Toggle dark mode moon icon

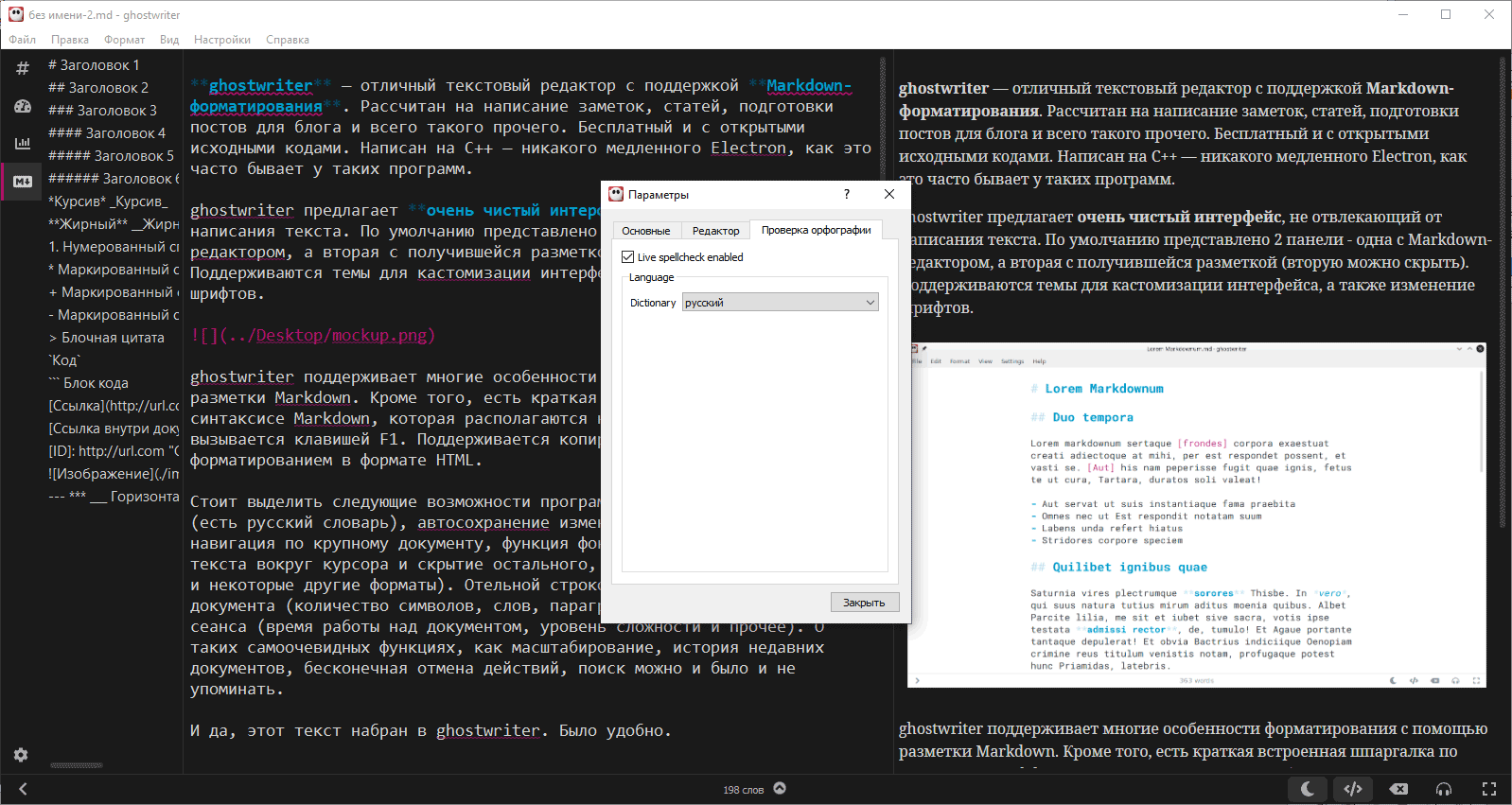(1308, 789)
